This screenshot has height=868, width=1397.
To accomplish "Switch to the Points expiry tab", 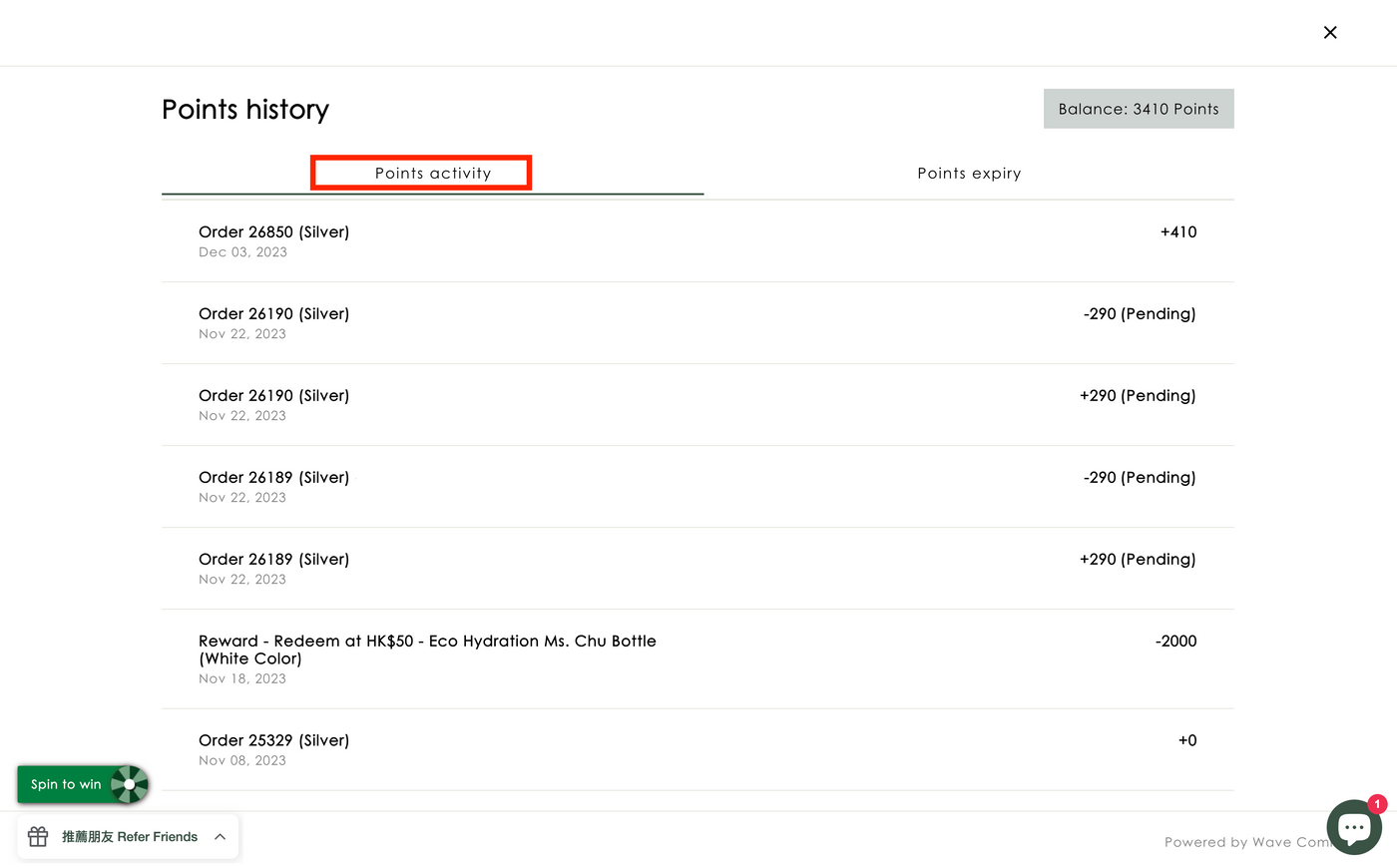I will pyautogui.click(x=968, y=174).
